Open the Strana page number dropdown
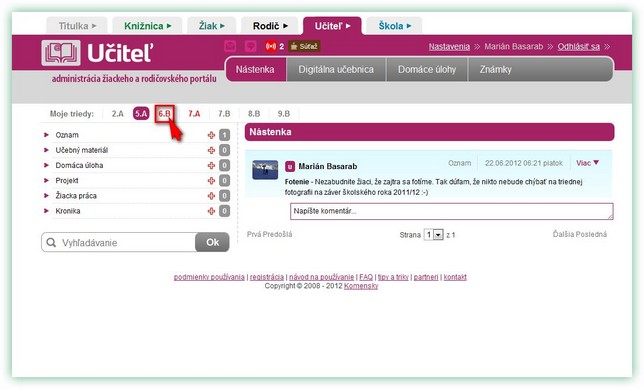Screen dimensions: 644x389 pyautogui.click(x=433, y=235)
